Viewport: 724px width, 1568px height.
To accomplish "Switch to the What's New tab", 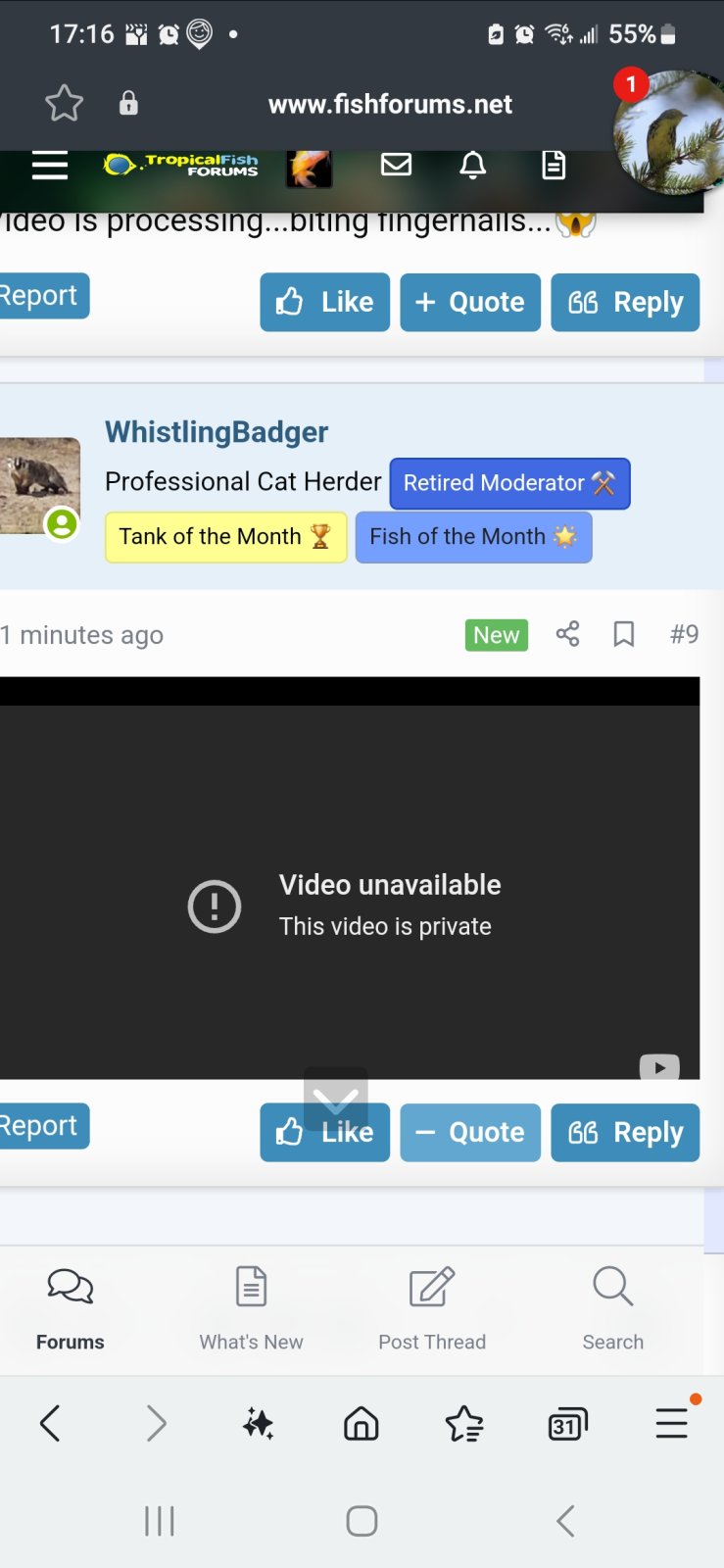I will tap(252, 1309).
